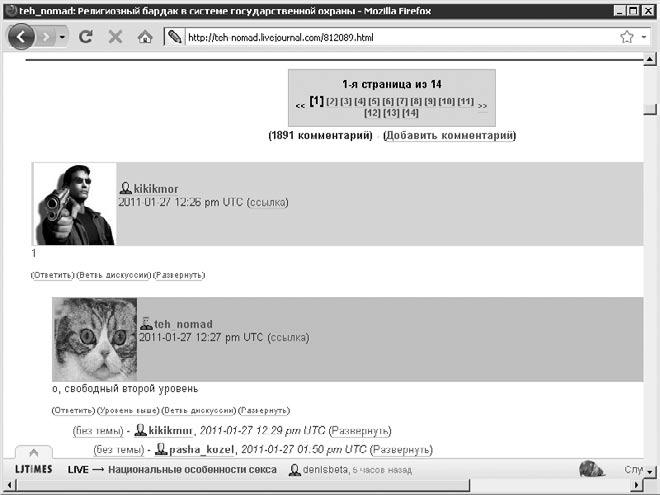This screenshot has height=495, width=660.
Task: Click the Добавить комментарий link
Action: tap(449, 135)
